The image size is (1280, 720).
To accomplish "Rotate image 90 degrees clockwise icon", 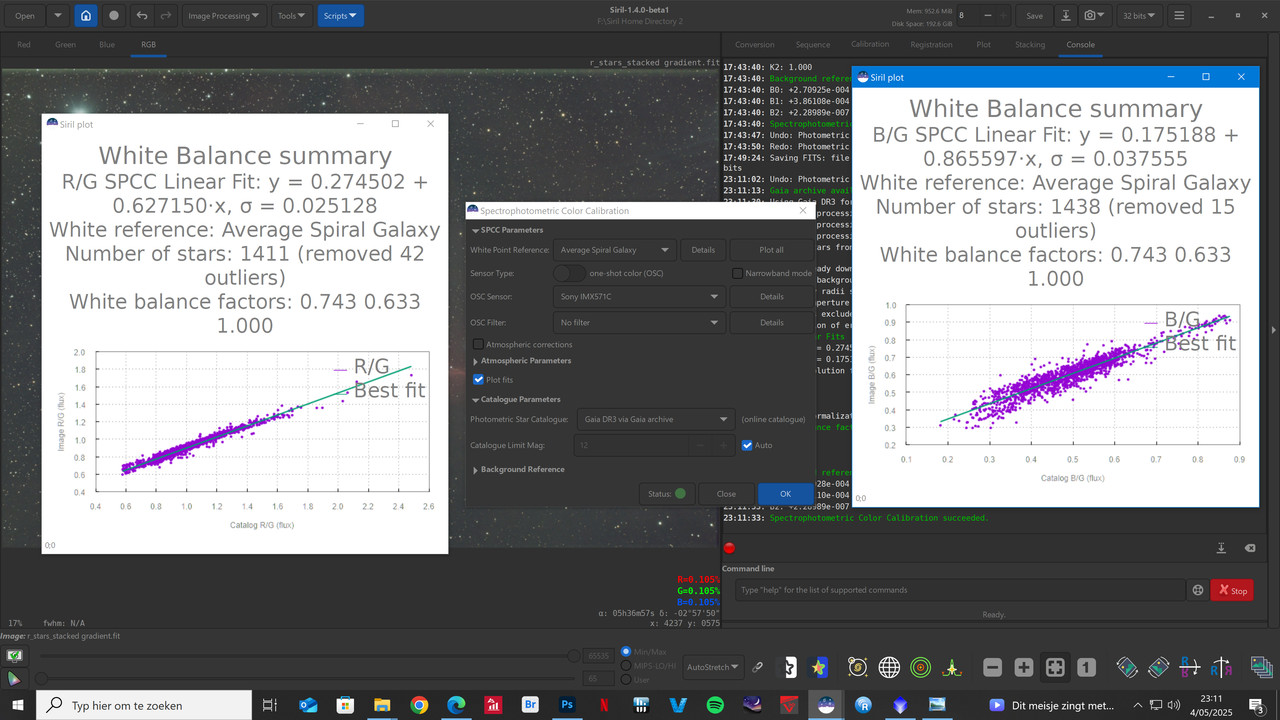I will [x=1158, y=667].
